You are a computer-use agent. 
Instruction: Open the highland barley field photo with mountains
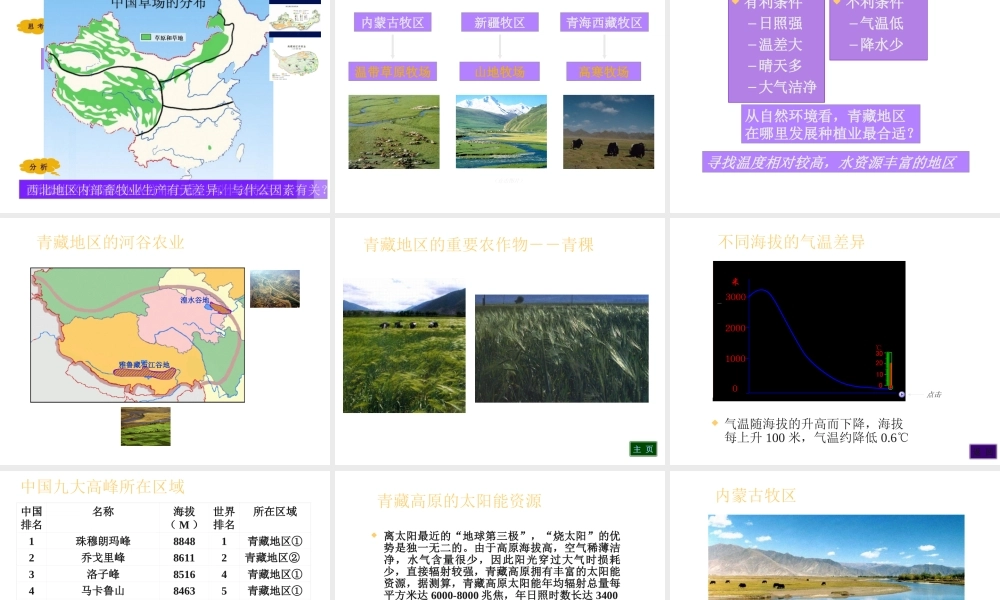(404, 346)
